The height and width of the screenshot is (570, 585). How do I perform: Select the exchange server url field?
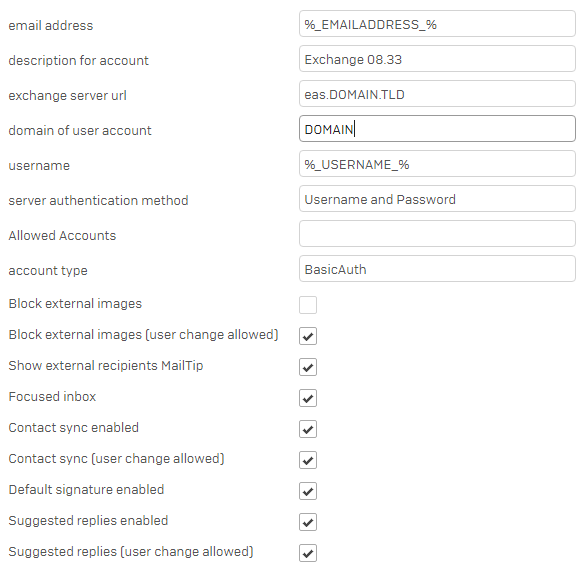click(x=437, y=94)
